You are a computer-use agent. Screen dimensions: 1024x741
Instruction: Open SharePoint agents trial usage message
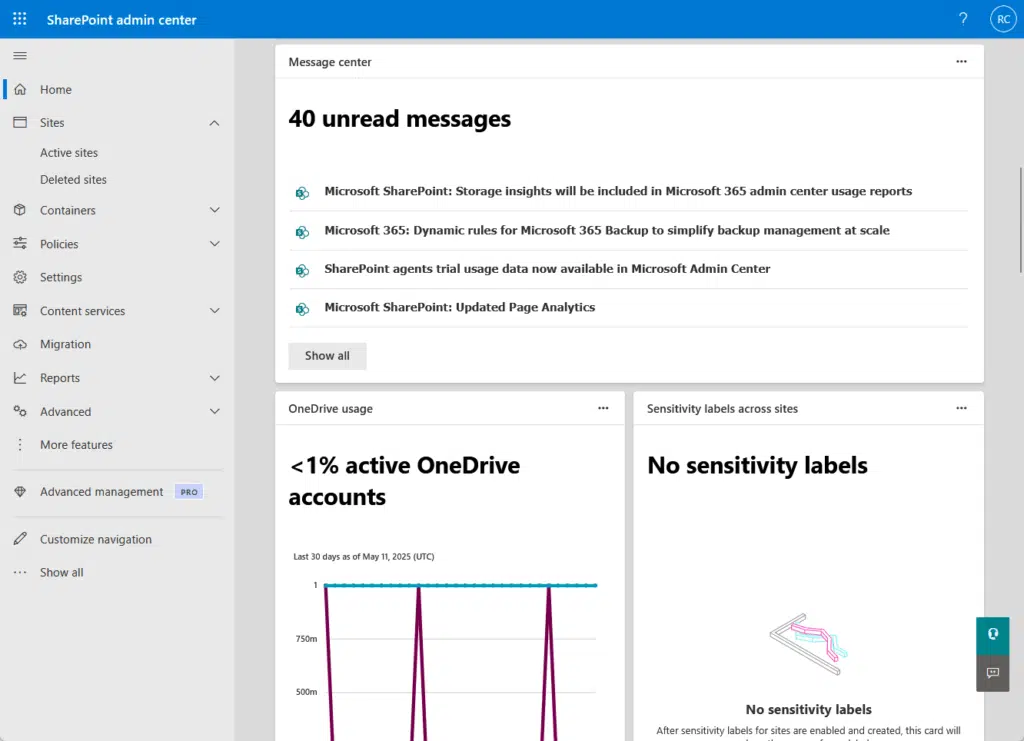click(x=547, y=268)
